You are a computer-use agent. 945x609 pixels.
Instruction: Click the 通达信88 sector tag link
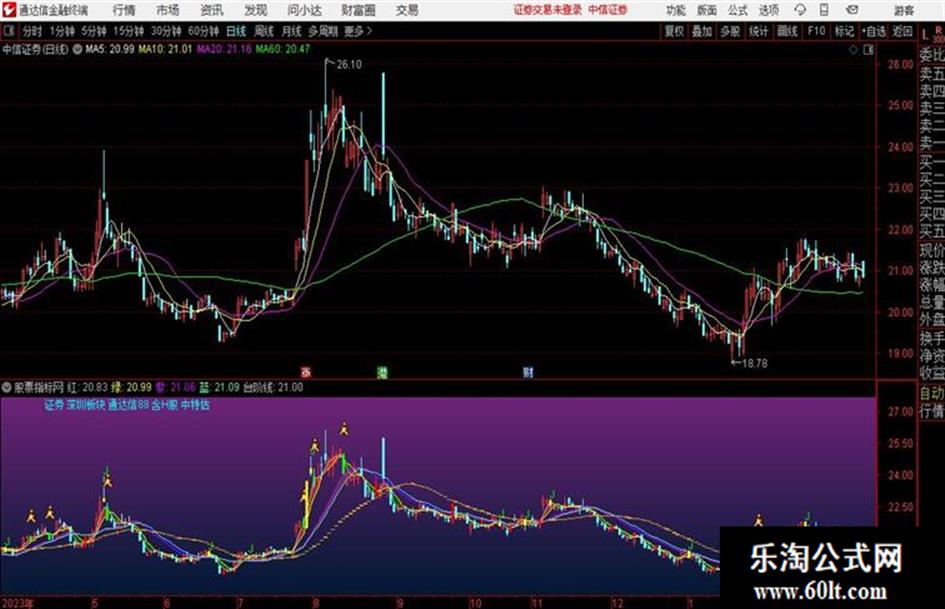(128, 405)
